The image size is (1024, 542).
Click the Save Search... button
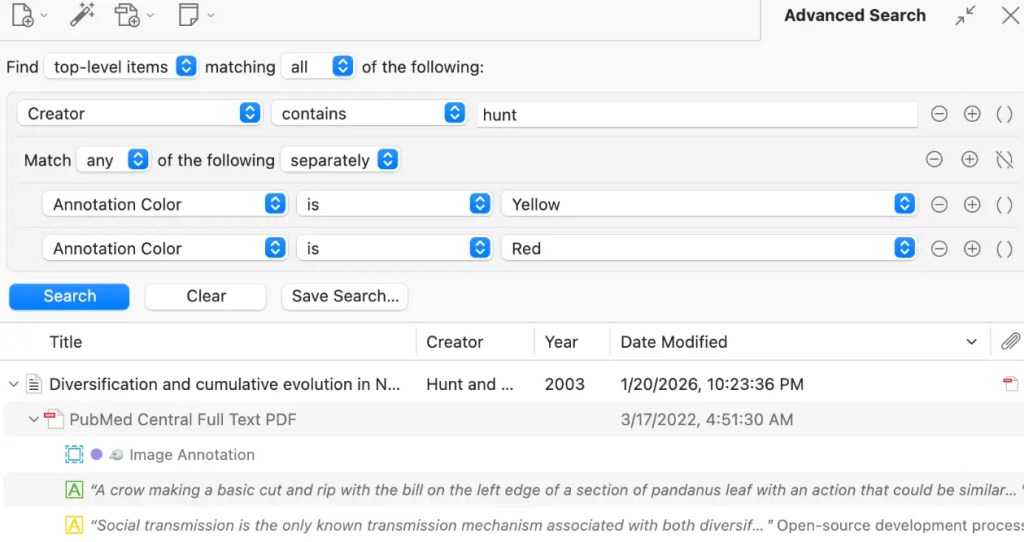345,296
